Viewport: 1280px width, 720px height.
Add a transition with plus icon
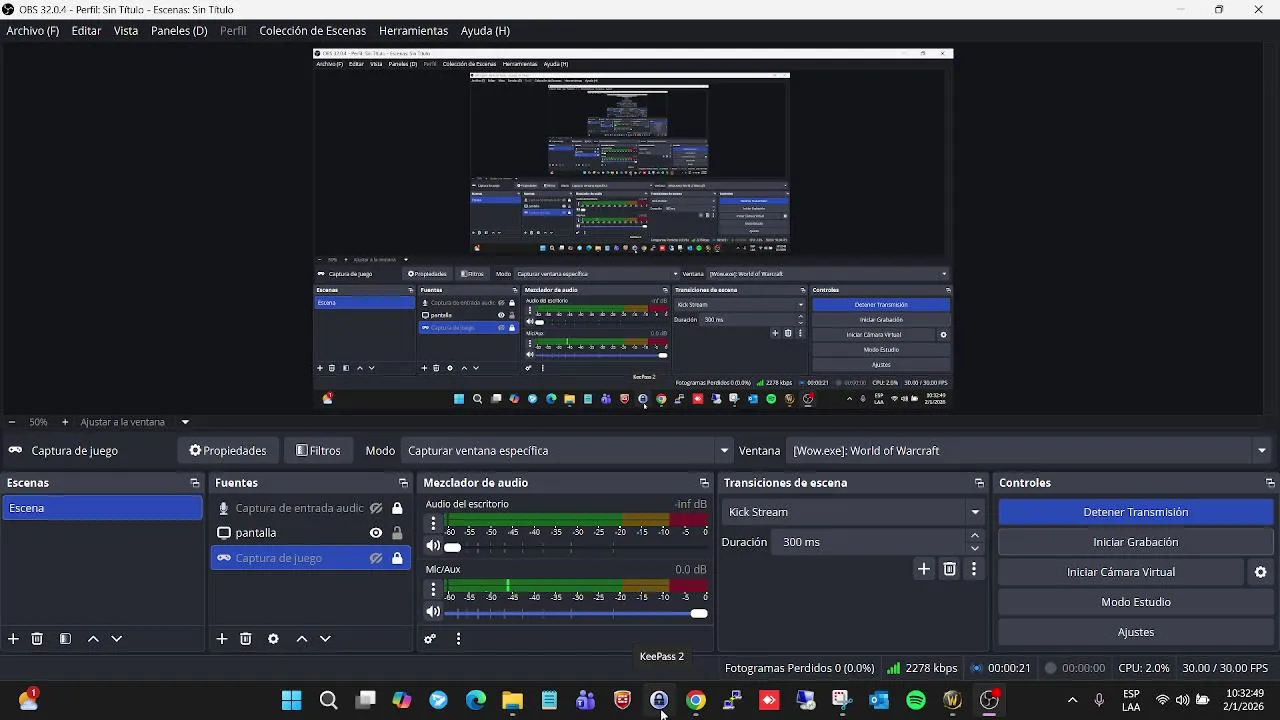click(x=924, y=569)
